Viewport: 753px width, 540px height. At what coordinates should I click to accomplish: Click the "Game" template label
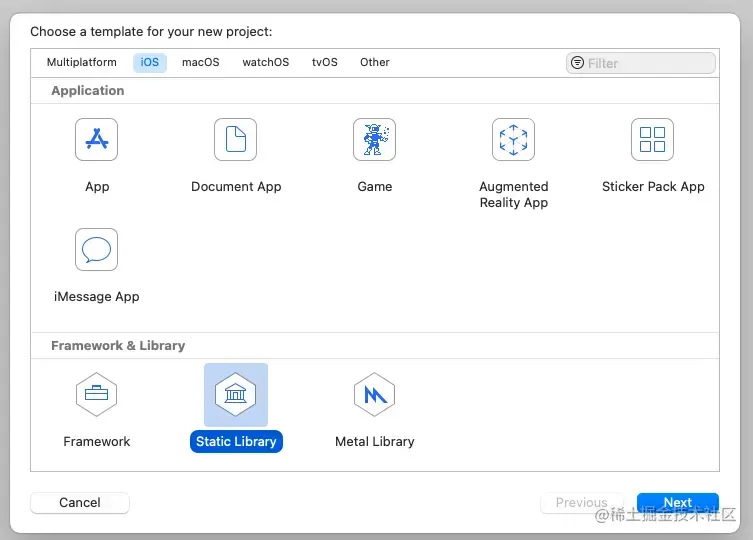(x=375, y=186)
